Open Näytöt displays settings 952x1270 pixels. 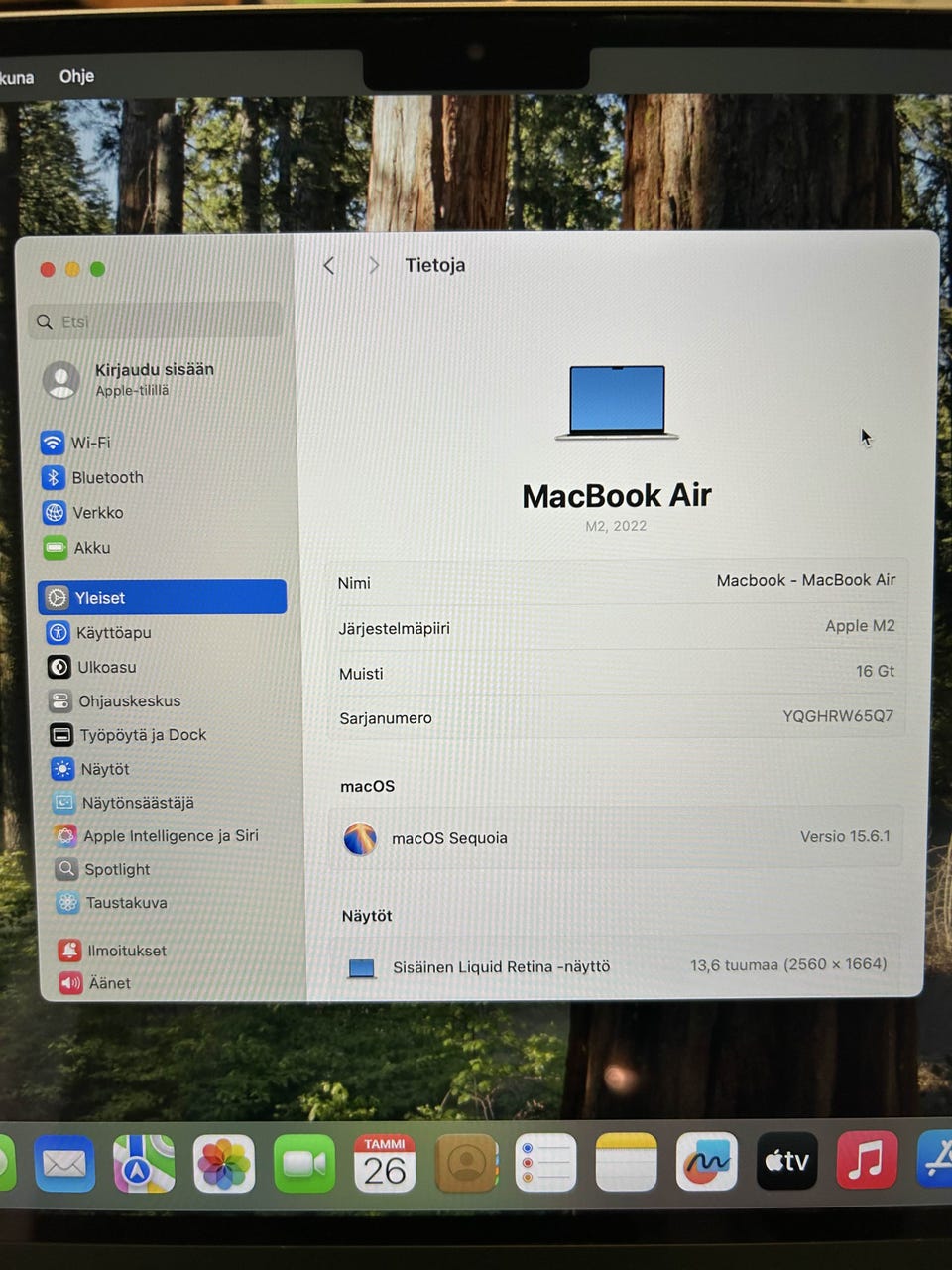91,769
